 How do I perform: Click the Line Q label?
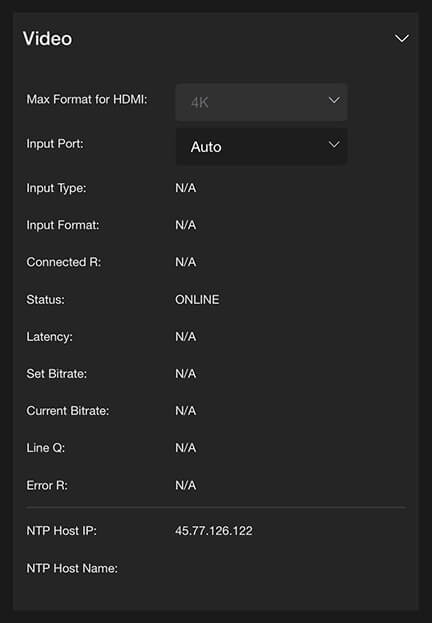click(45, 448)
